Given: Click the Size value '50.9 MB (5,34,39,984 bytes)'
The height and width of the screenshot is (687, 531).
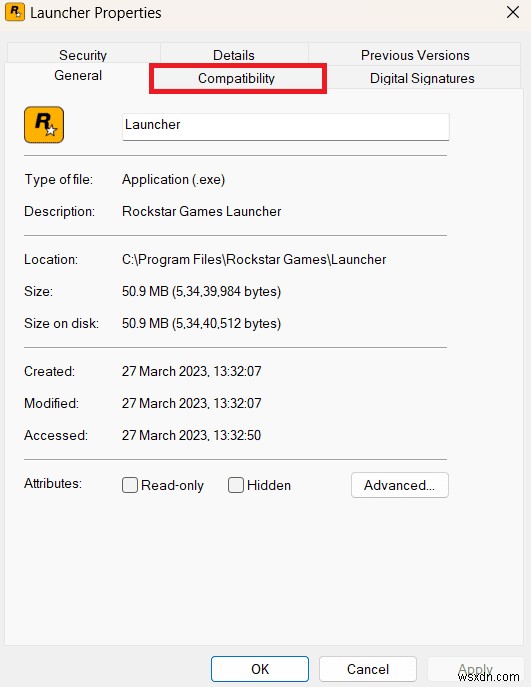Looking at the screenshot, I should [202, 291].
